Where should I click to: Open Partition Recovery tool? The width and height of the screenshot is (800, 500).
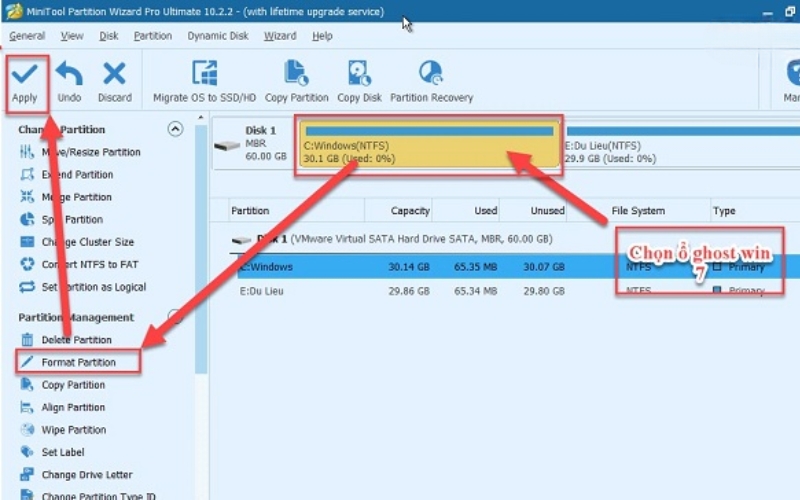point(431,80)
